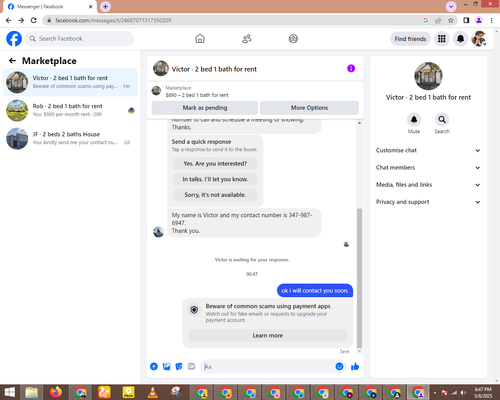Image resolution: width=500 pixels, height=400 pixels.
Task: Expand Privacy and support section
Action: pyautogui.click(x=428, y=202)
